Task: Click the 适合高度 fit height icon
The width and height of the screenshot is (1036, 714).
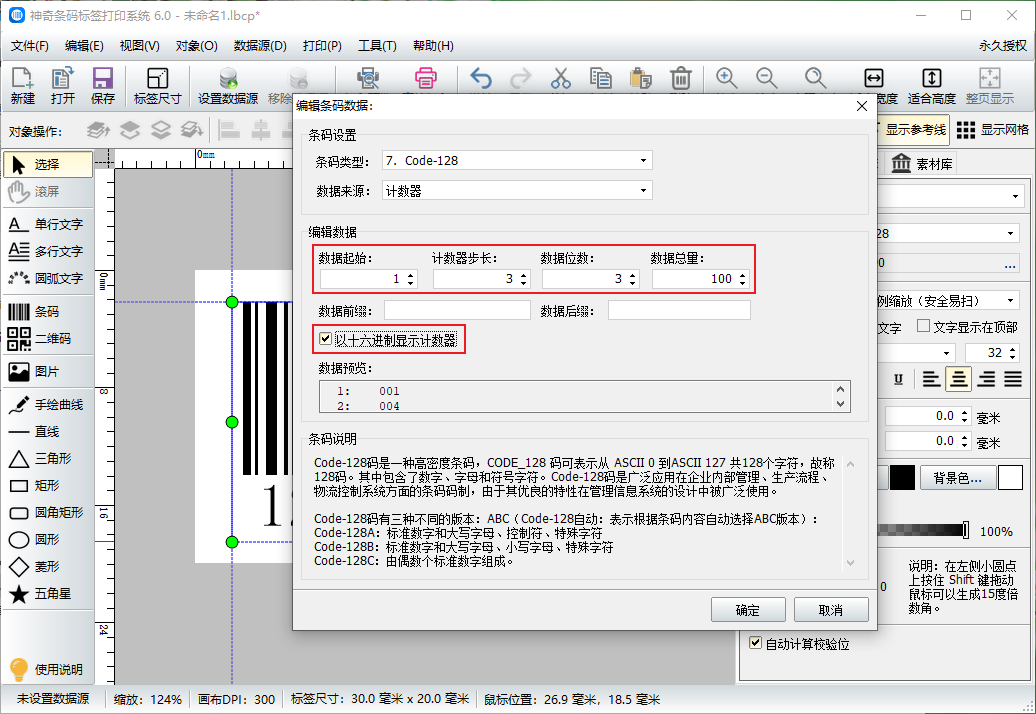Action: [932, 86]
